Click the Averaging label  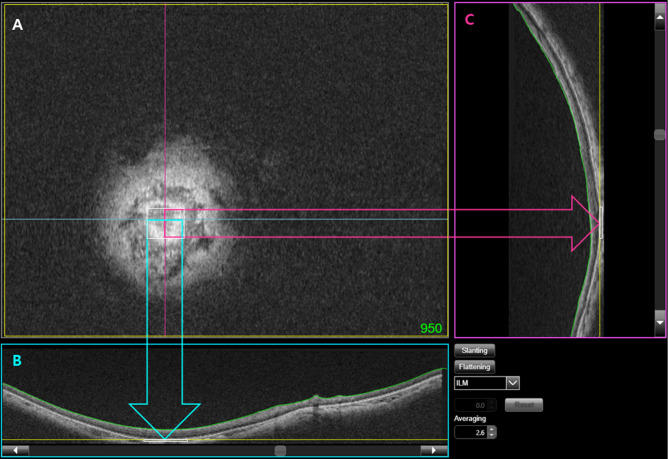click(x=470, y=419)
